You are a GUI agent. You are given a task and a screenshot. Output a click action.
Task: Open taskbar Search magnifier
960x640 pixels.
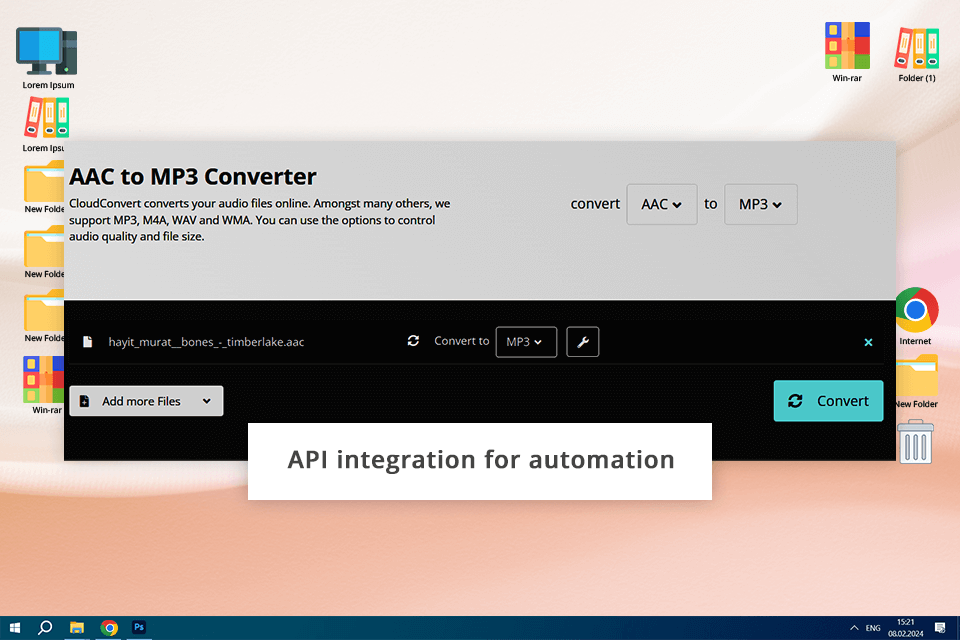pos(45,628)
